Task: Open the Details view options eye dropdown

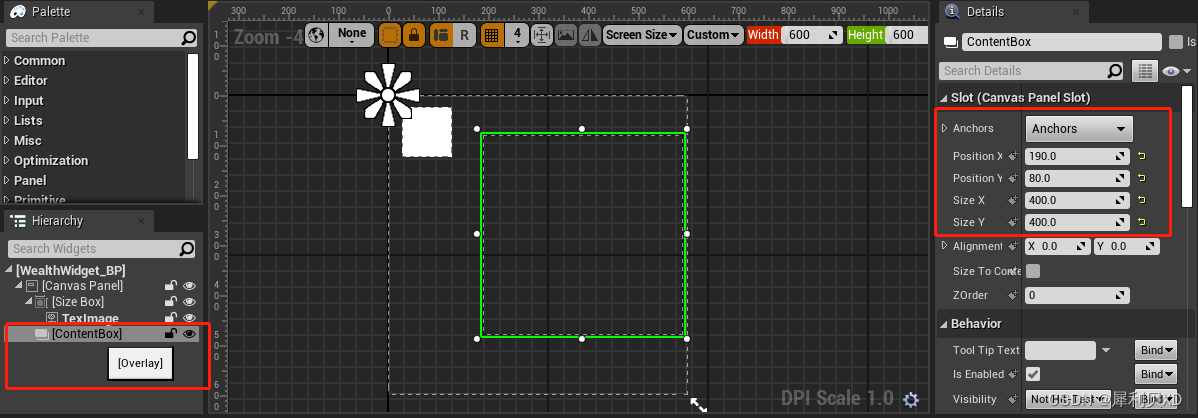Action: click(1175, 70)
